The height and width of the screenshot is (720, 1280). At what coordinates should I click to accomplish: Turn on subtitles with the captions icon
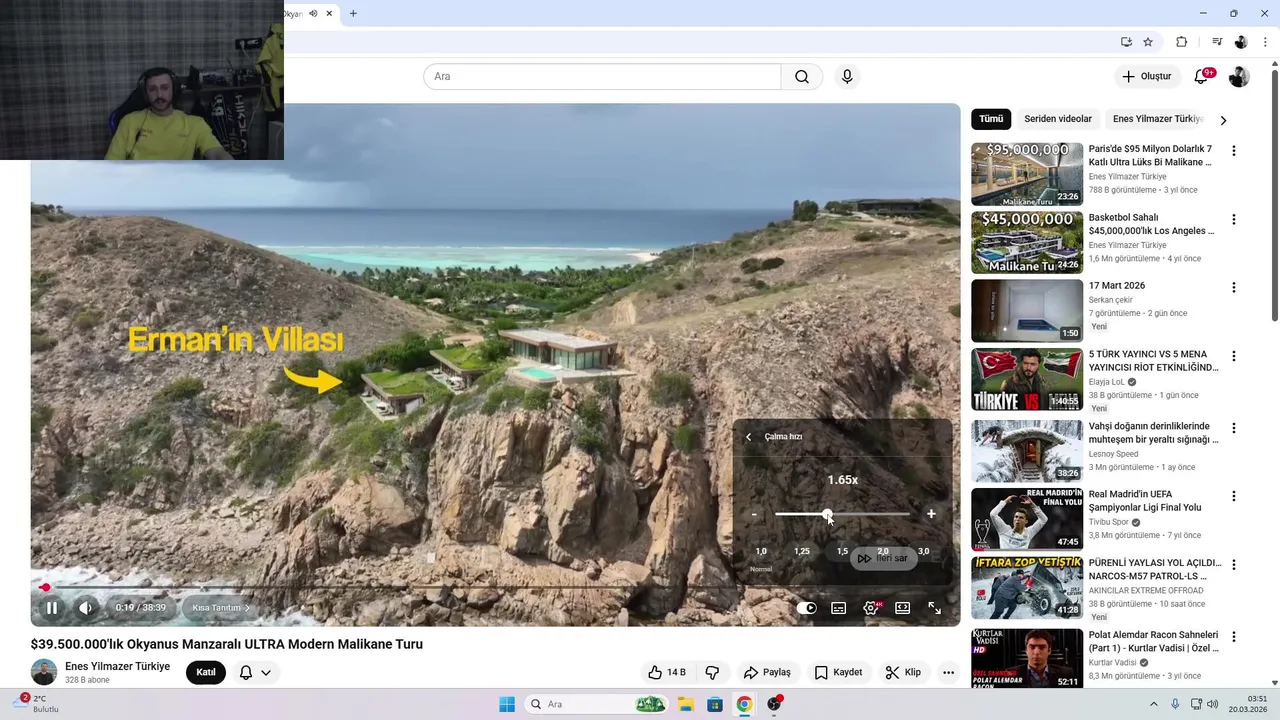(839, 608)
